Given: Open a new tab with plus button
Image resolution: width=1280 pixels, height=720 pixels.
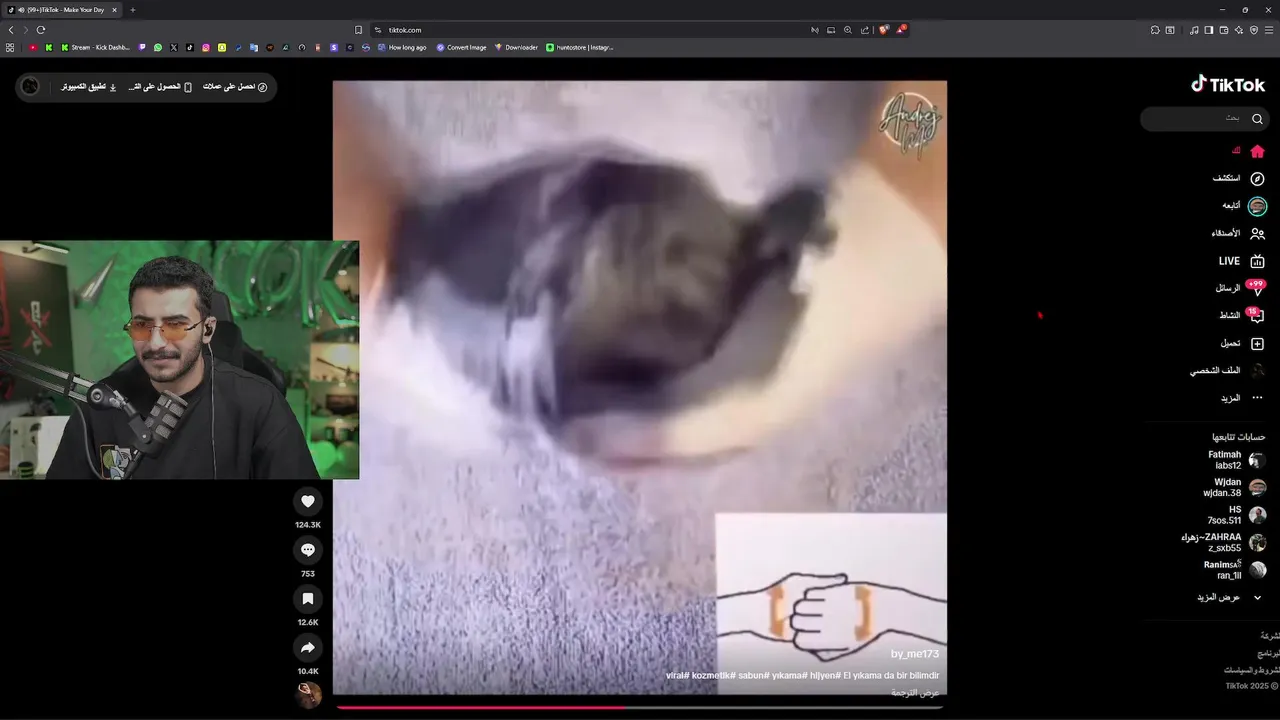Looking at the screenshot, I should (132, 10).
